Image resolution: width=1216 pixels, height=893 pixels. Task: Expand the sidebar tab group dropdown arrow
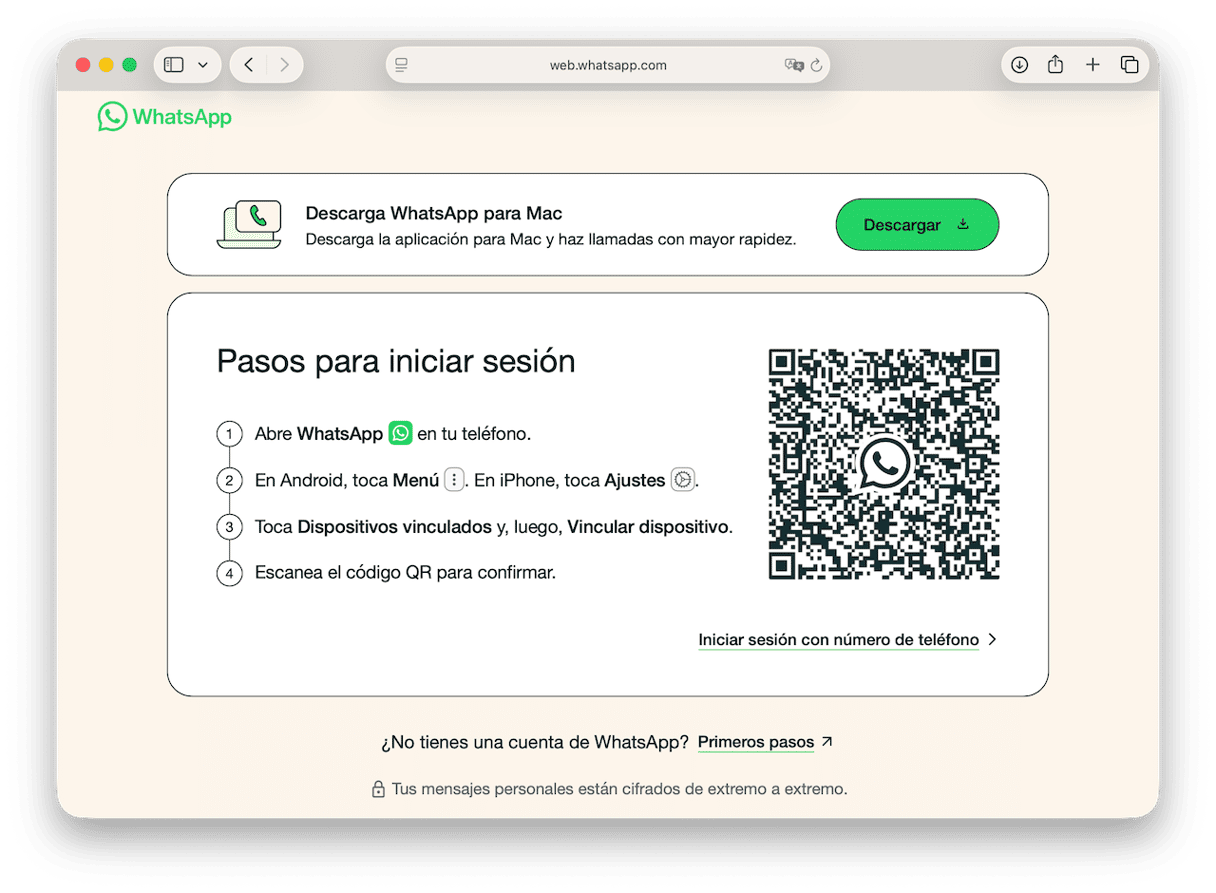(x=203, y=65)
